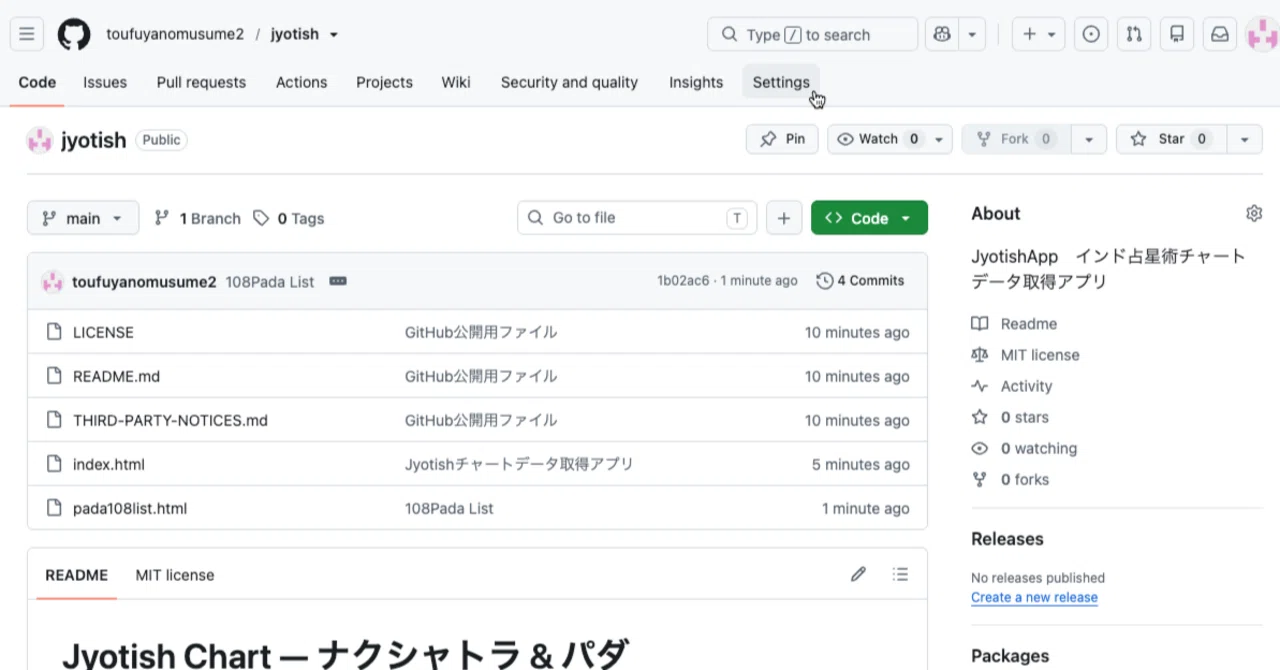Viewport: 1280px width, 670px height.
Task: Star the jyotish repository
Action: [x=1171, y=139]
